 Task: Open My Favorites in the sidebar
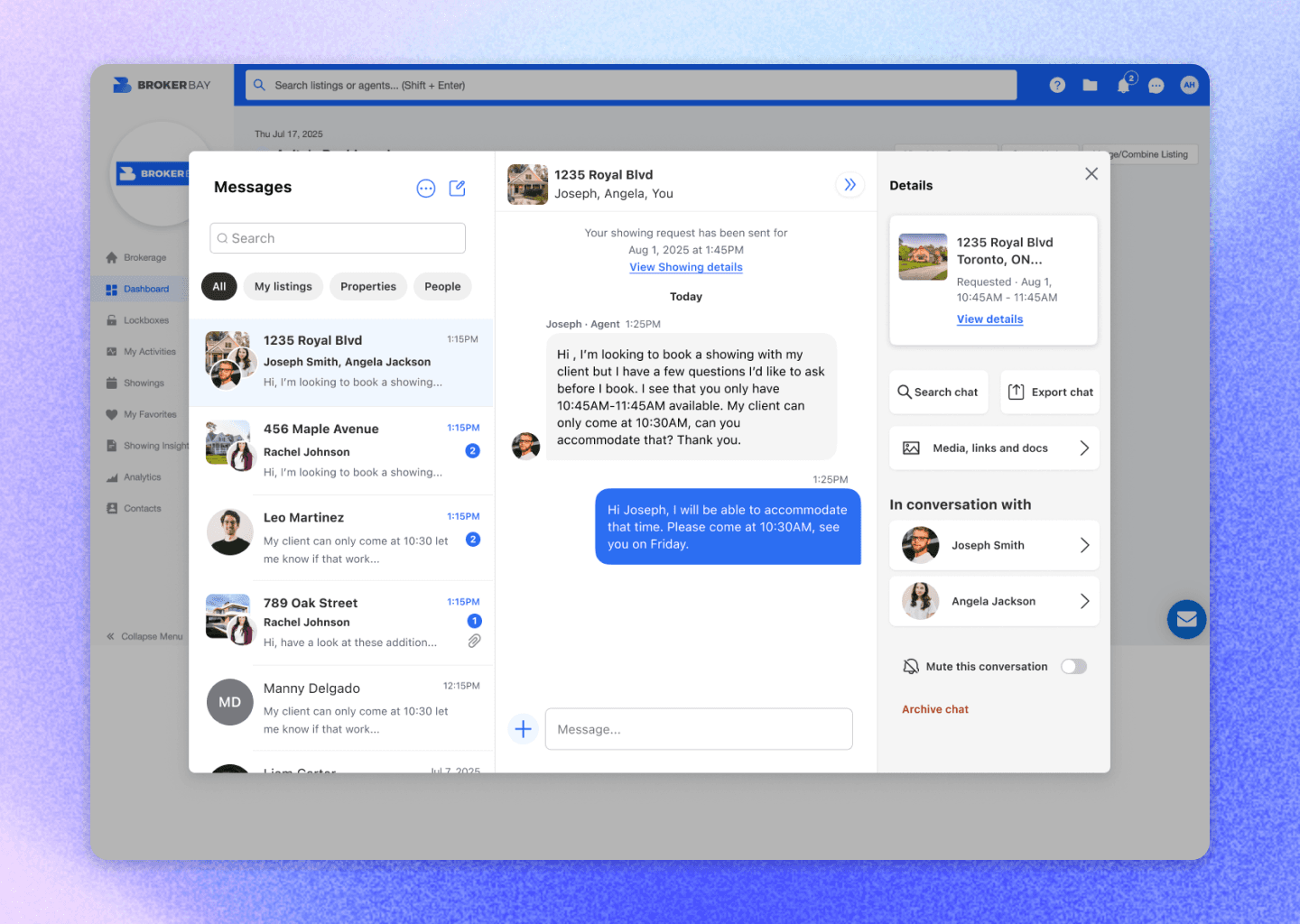(141, 414)
